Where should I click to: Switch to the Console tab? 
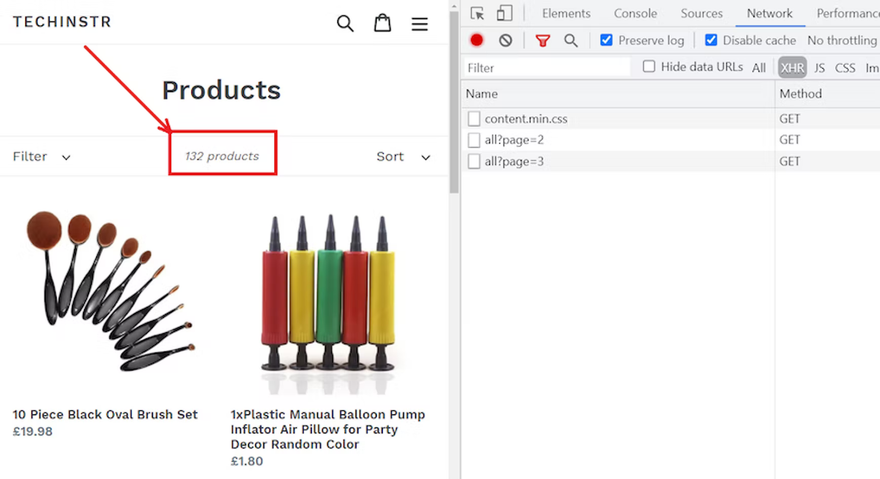tap(635, 13)
